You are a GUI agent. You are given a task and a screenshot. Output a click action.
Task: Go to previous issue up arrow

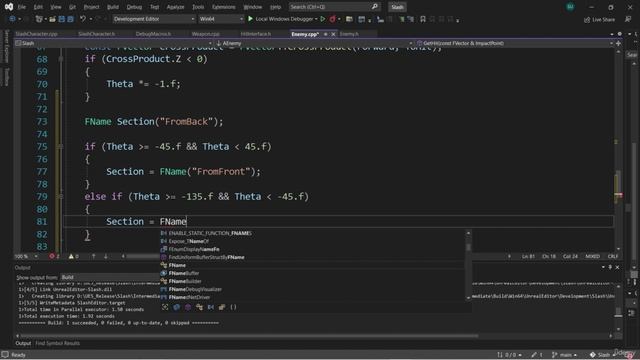click(x=93, y=256)
